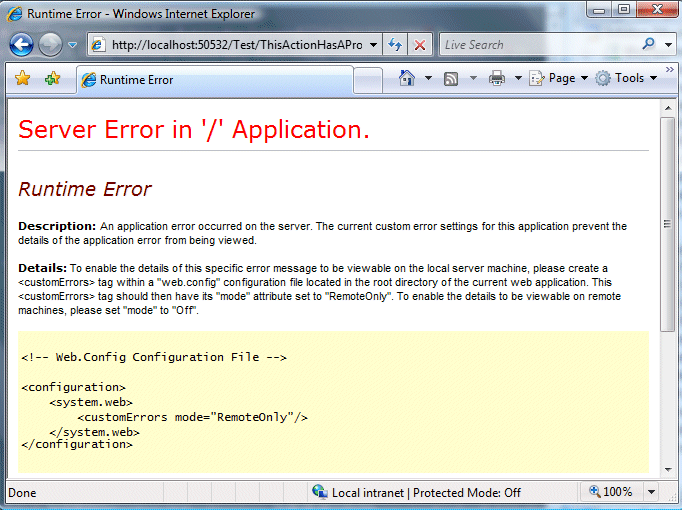This screenshot has width=682, height=510.
Task: Open Favorites Center star icon
Action: [x=23, y=79]
